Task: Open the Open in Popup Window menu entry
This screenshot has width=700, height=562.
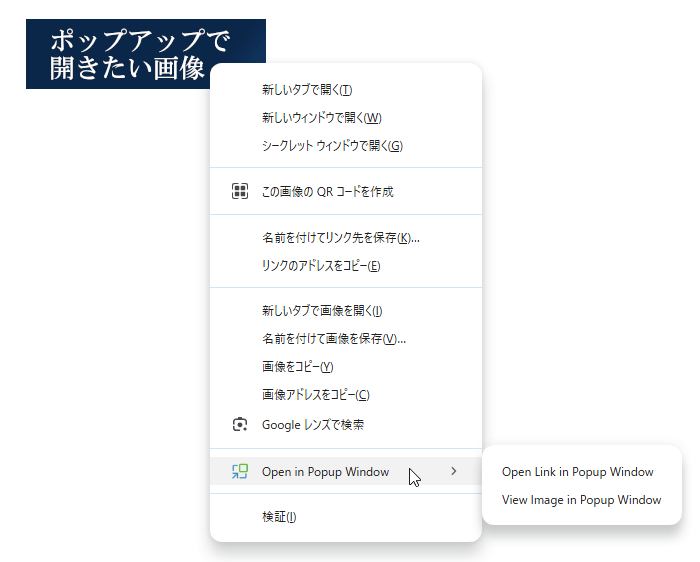Action: 346,471
